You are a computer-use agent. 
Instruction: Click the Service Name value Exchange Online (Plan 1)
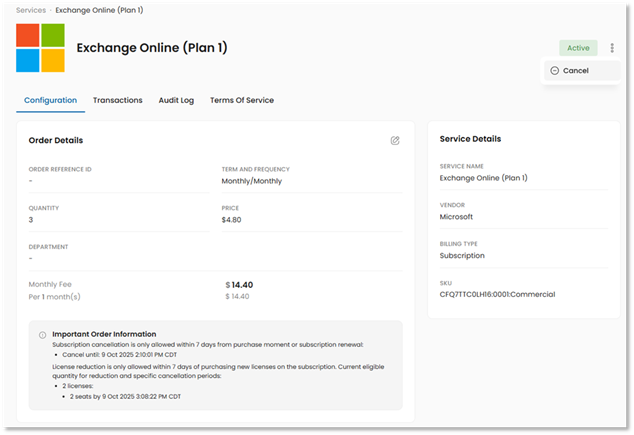pos(484,178)
